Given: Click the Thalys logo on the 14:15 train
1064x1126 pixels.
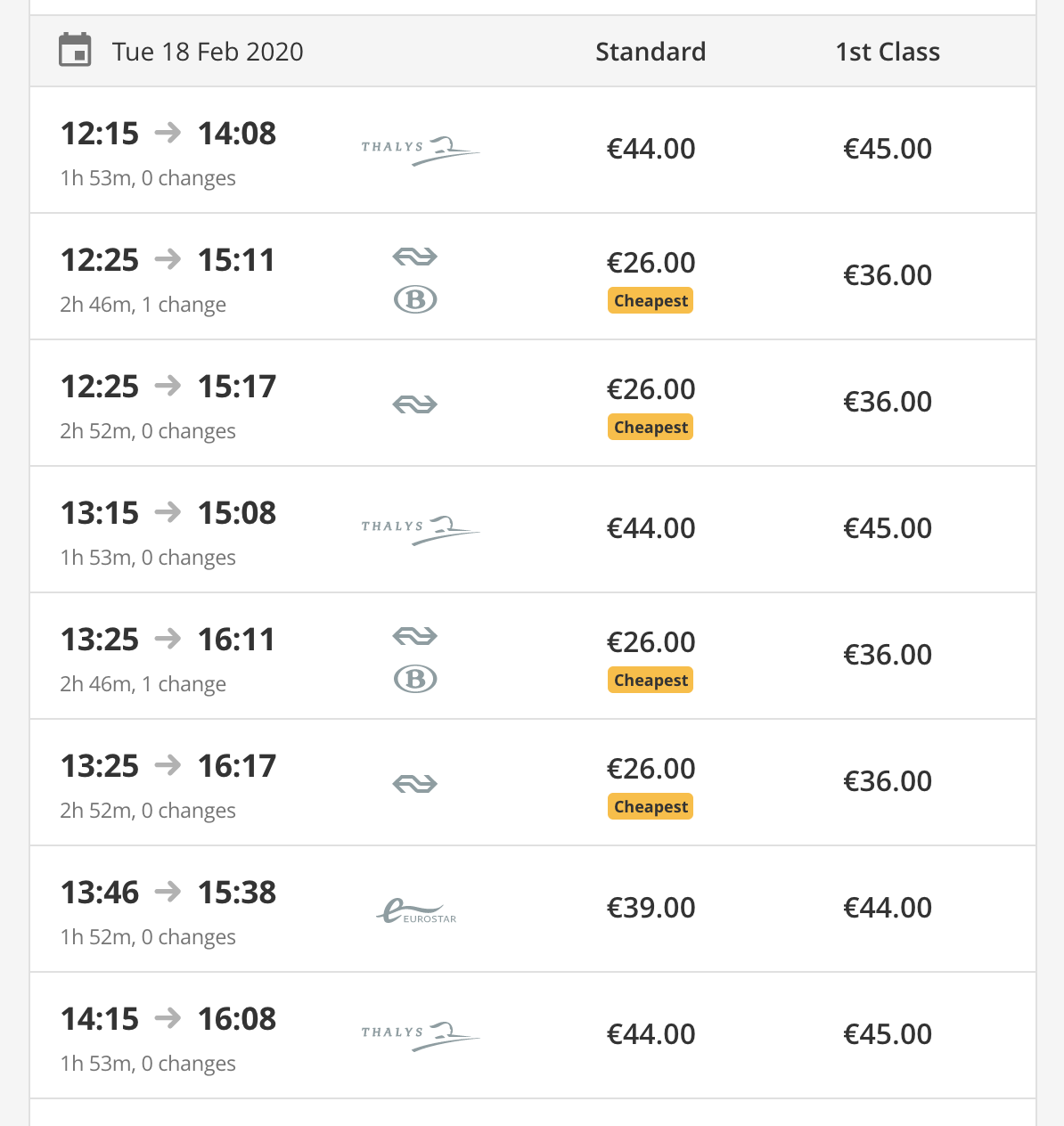Looking at the screenshot, I should [x=420, y=1034].
